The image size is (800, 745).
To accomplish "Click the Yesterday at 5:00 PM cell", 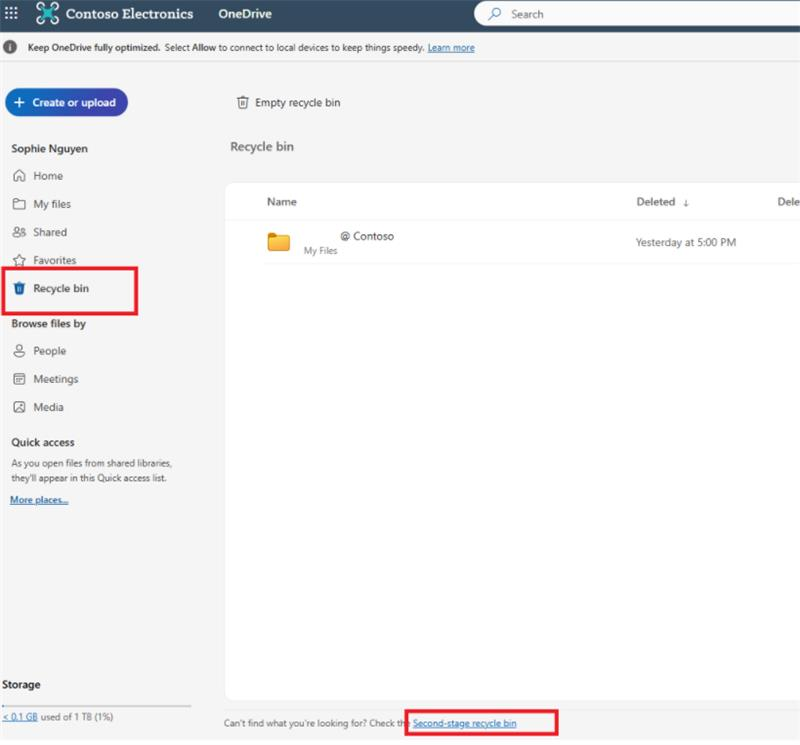I will click(686, 242).
